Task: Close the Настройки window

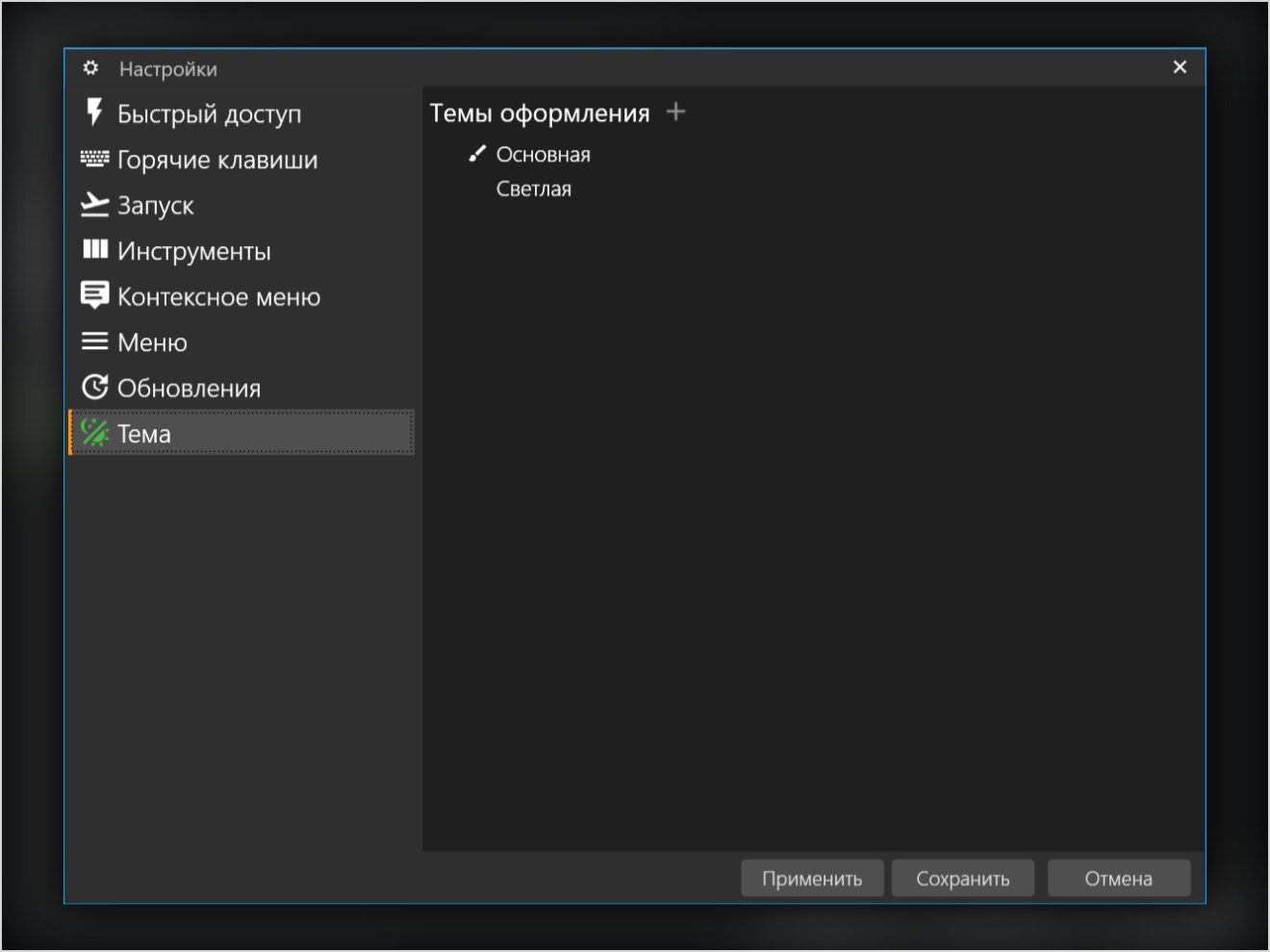Action: (x=1180, y=67)
